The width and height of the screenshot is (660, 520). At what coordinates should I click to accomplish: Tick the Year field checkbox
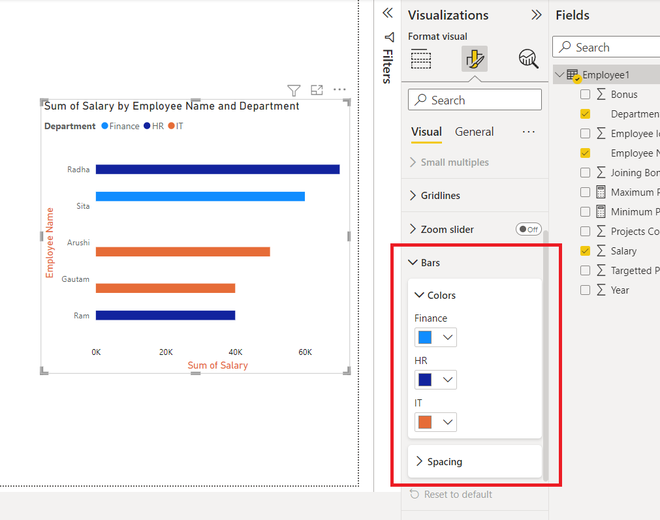point(585,290)
